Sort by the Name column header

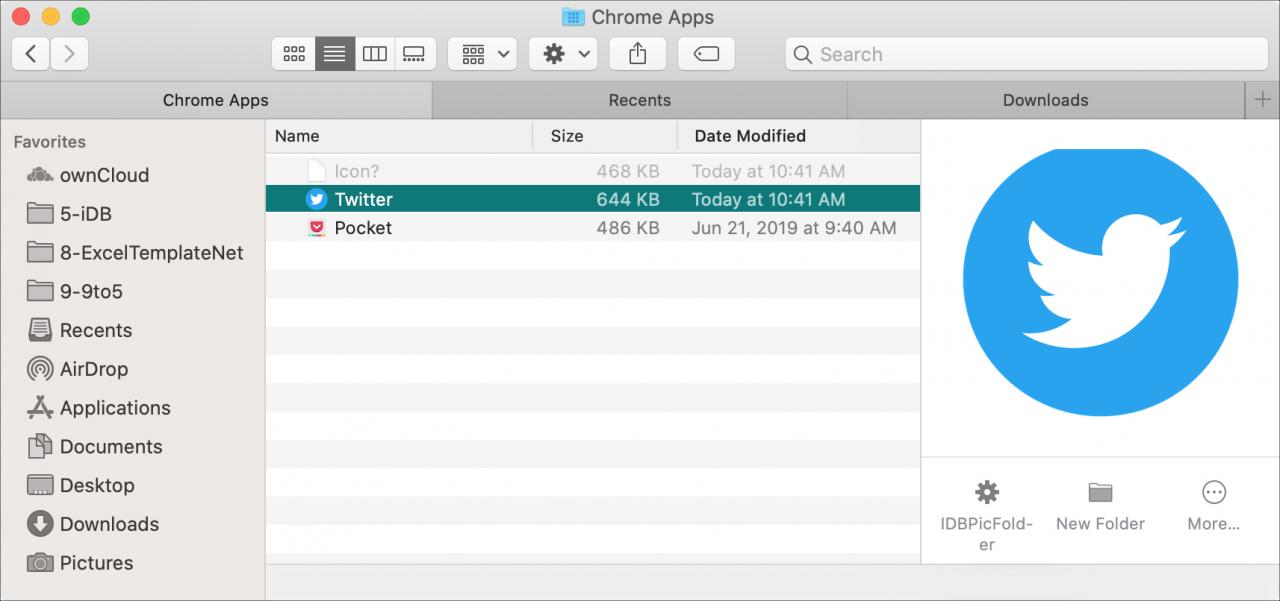(399, 136)
